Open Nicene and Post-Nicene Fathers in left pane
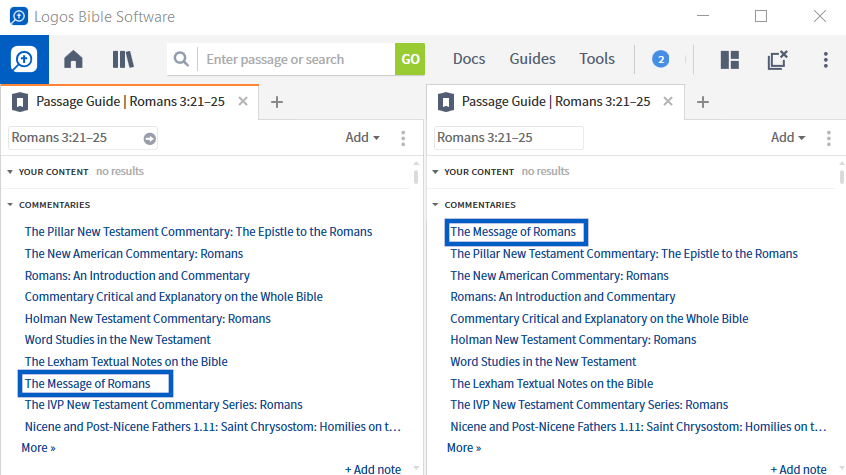Viewport: 846px width, 475px height. (x=213, y=427)
